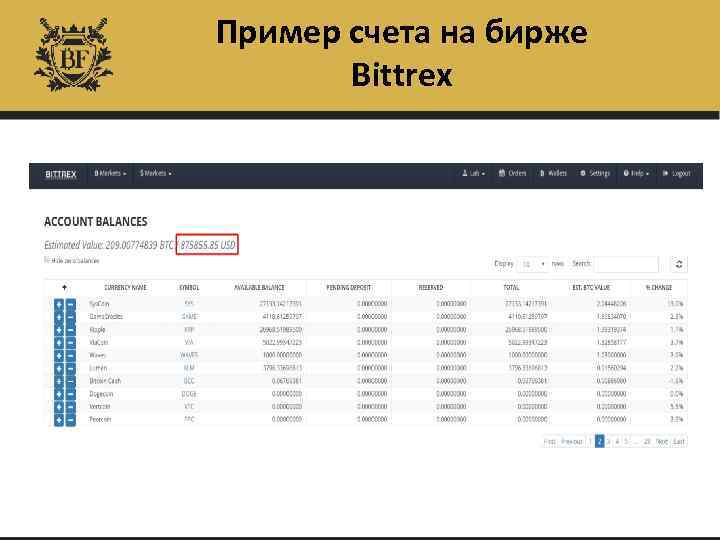Open the Wallets page from the navbar
The image size is (720, 540).
pyautogui.click(x=553, y=174)
